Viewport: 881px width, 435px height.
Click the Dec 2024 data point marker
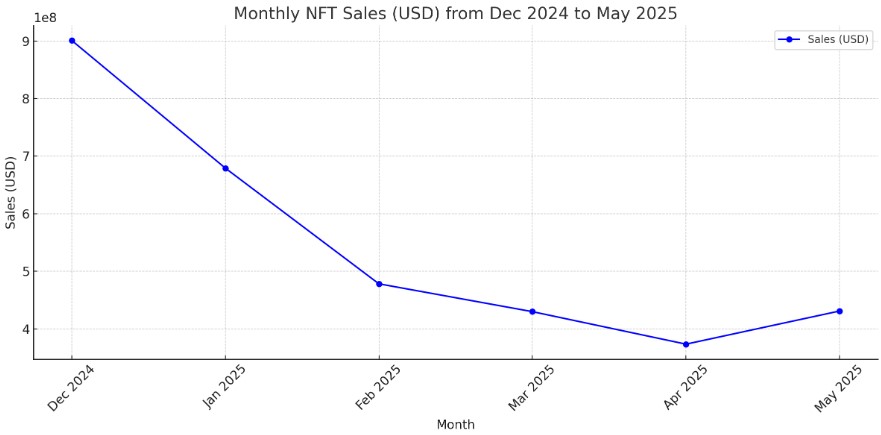tap(72, 41)
